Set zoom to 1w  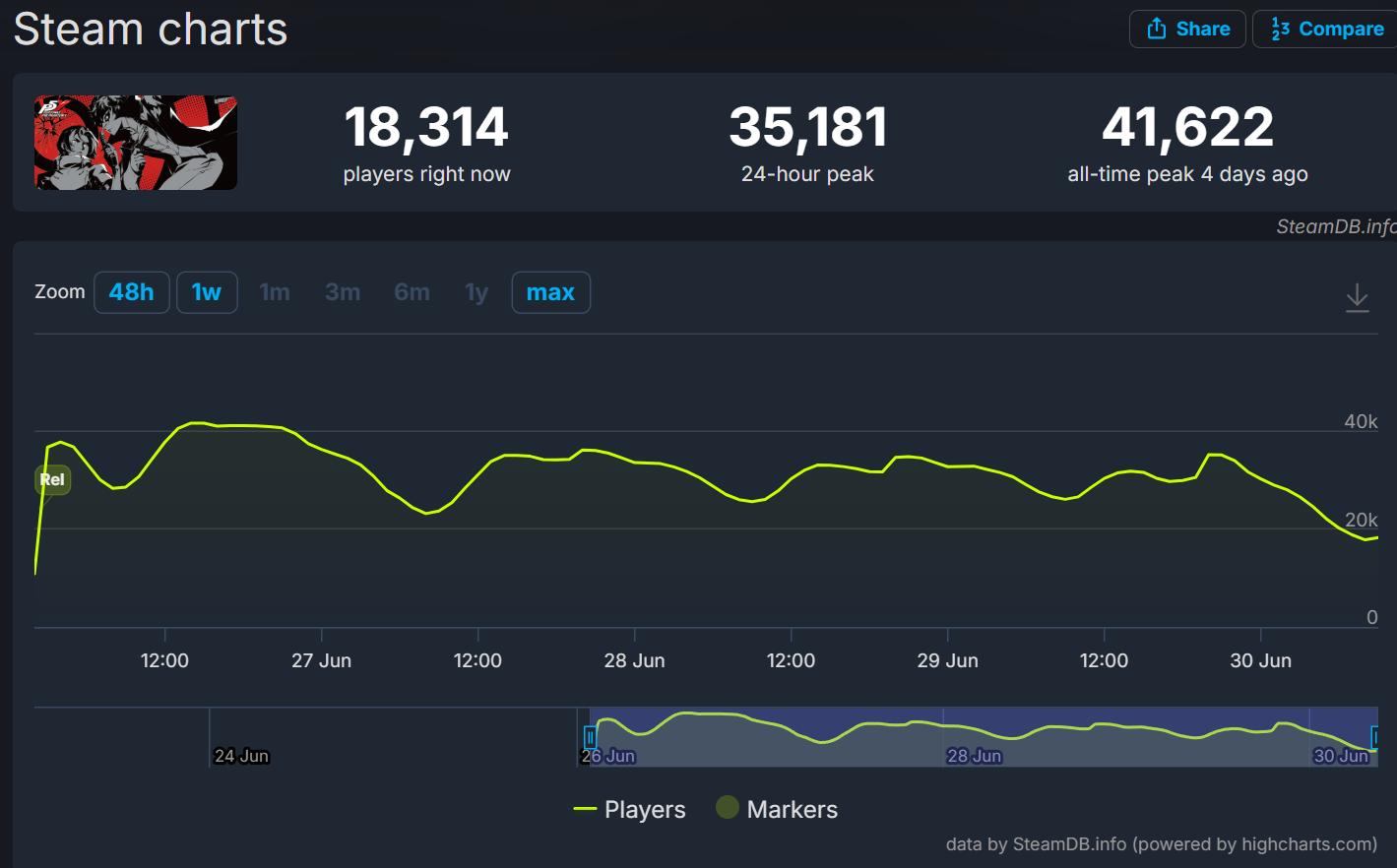(207, 292)
